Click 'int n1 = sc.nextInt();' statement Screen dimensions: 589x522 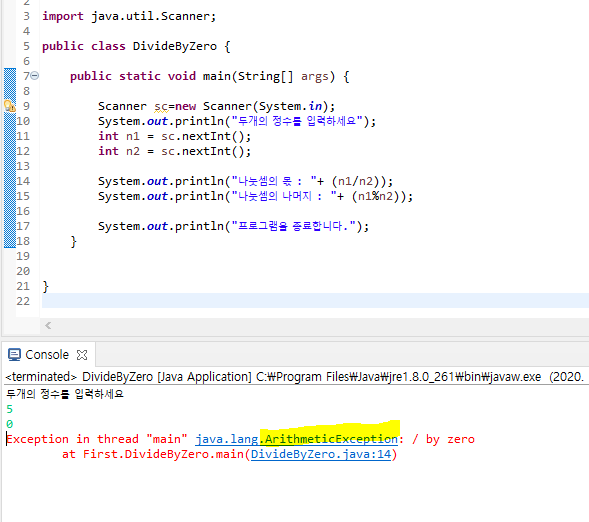coord(174,136)
